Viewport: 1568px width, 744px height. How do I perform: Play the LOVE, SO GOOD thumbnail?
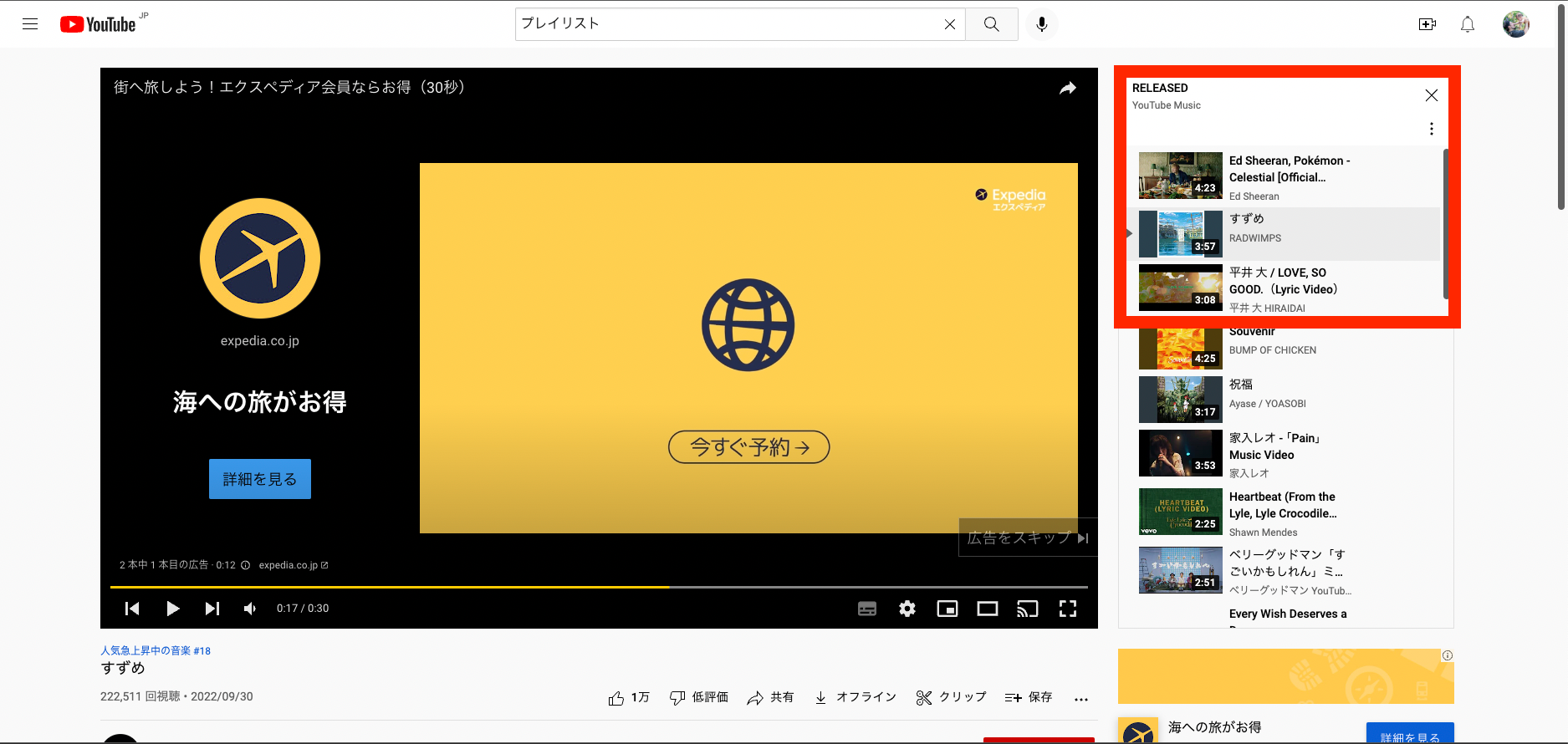coord(1181,288)
